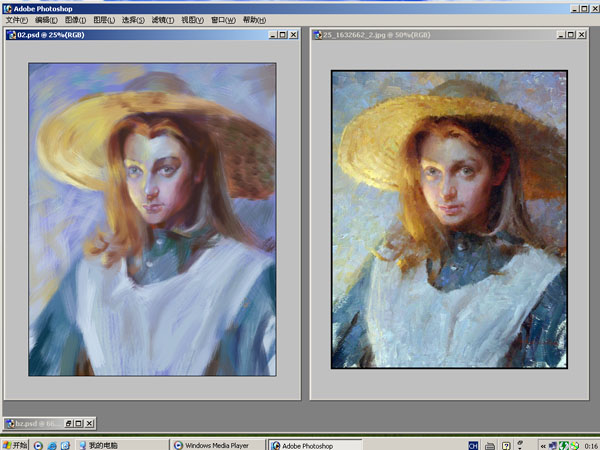The image size is (600, 450).
Task: Click the language bar help icon
Action: 506,445
